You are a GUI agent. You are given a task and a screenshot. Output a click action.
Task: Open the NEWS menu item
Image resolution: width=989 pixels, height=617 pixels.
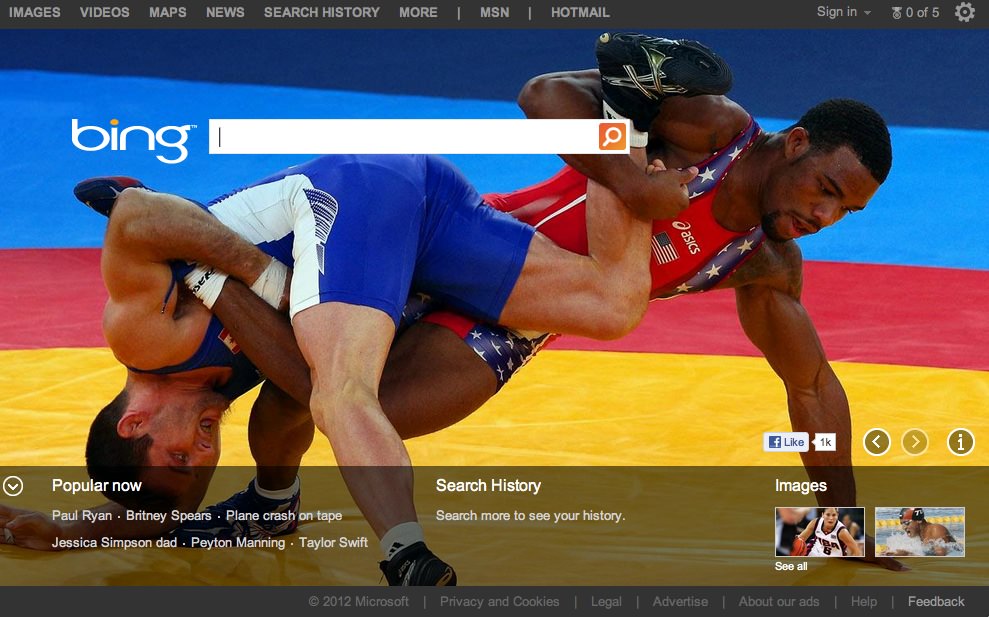[x=225, y=12]
